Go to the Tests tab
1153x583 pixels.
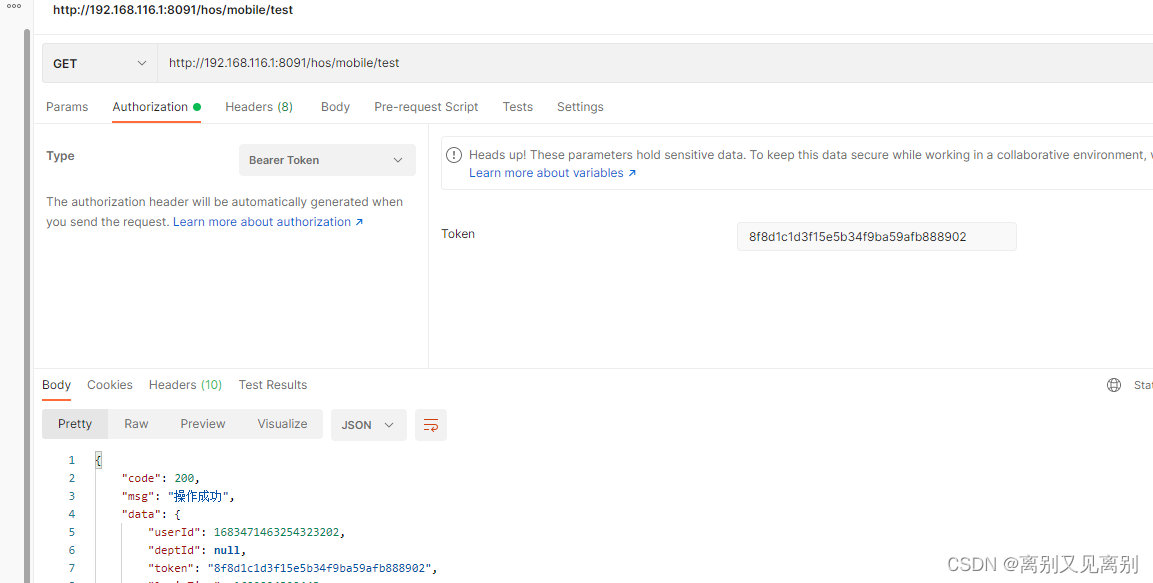tap(518, 107)
